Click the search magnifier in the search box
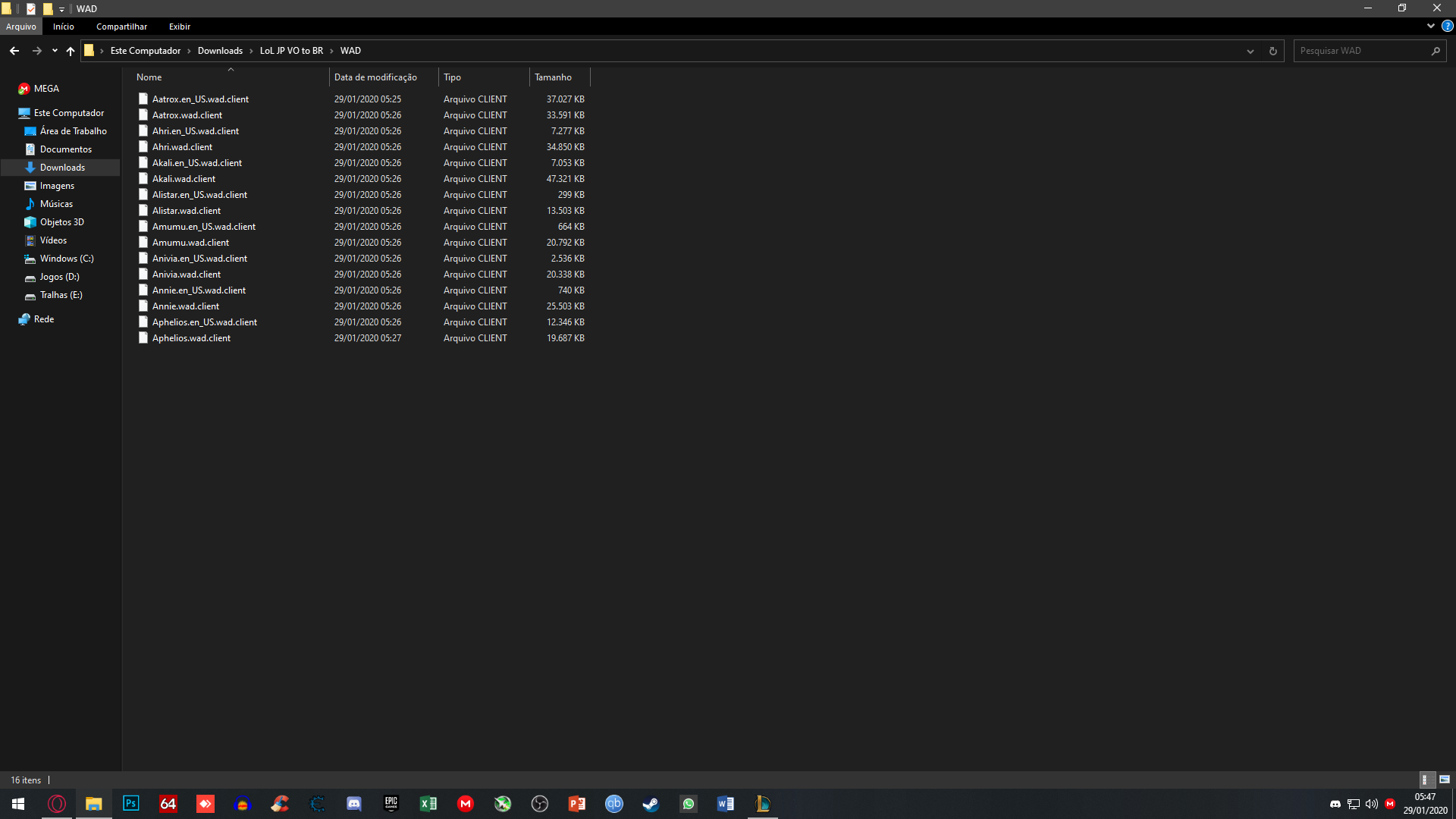Image resolution: width=1456 pixels, height=819 pixels. (1437, 51)
